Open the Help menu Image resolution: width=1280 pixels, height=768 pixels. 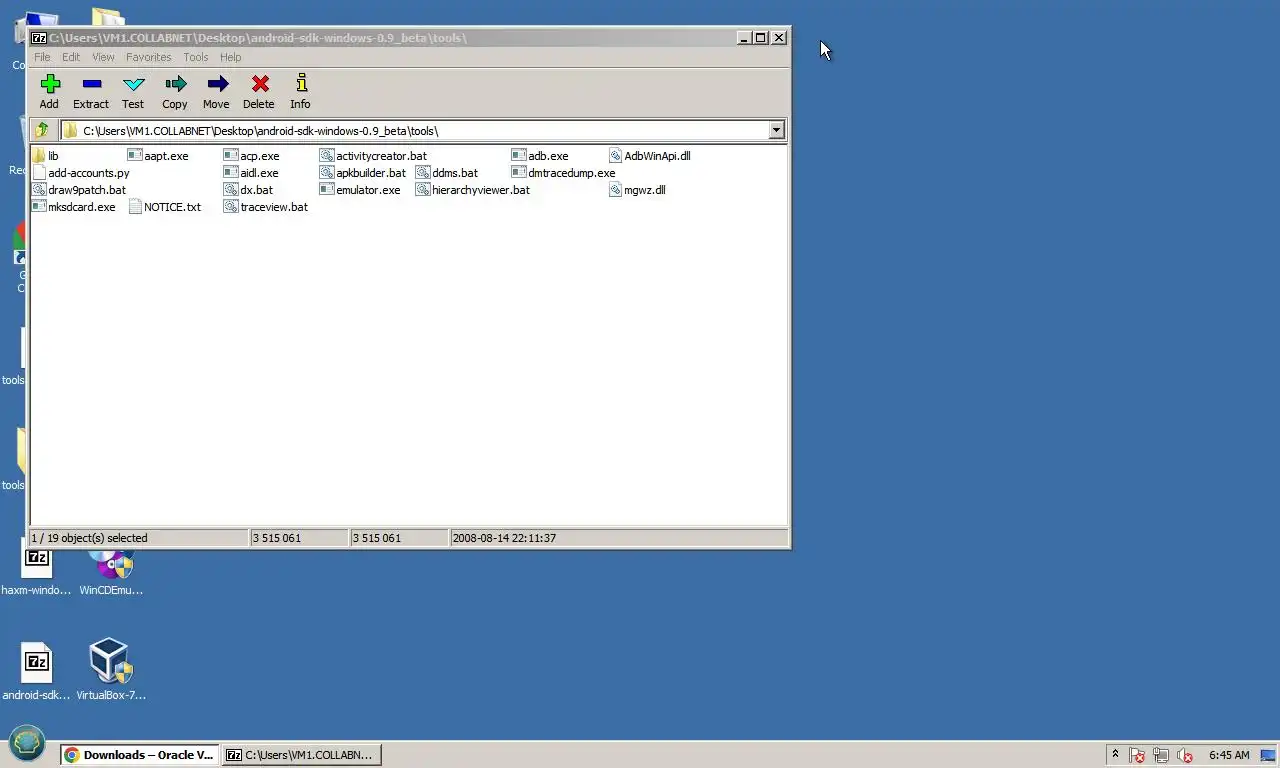[x=231, y=57]
